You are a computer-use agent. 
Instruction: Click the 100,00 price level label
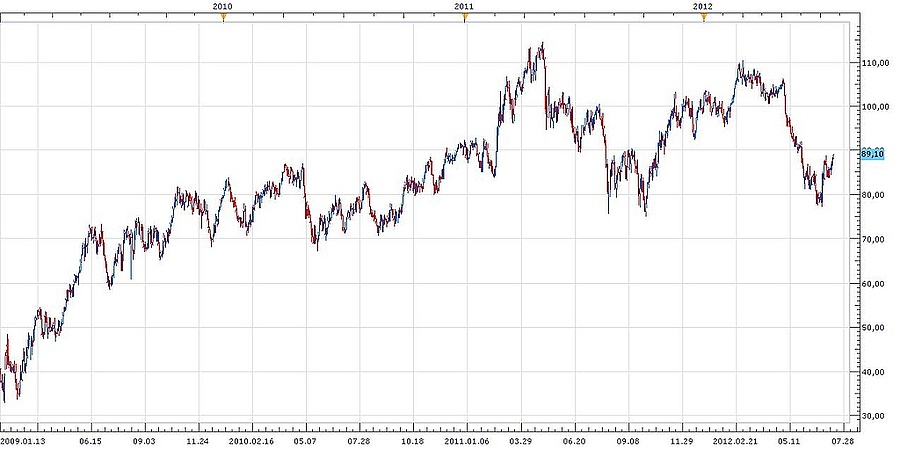[873, 107]
